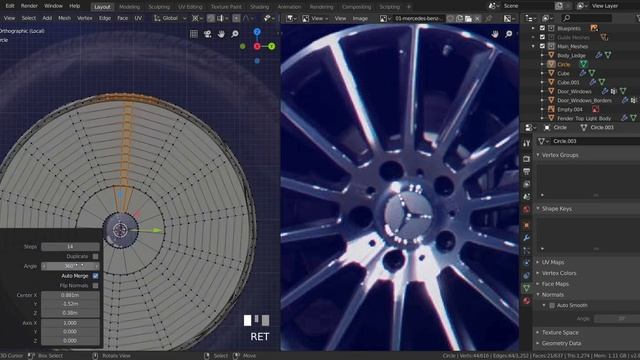Open the Render properties tab

pyautogui.click(x=527, y=158)
